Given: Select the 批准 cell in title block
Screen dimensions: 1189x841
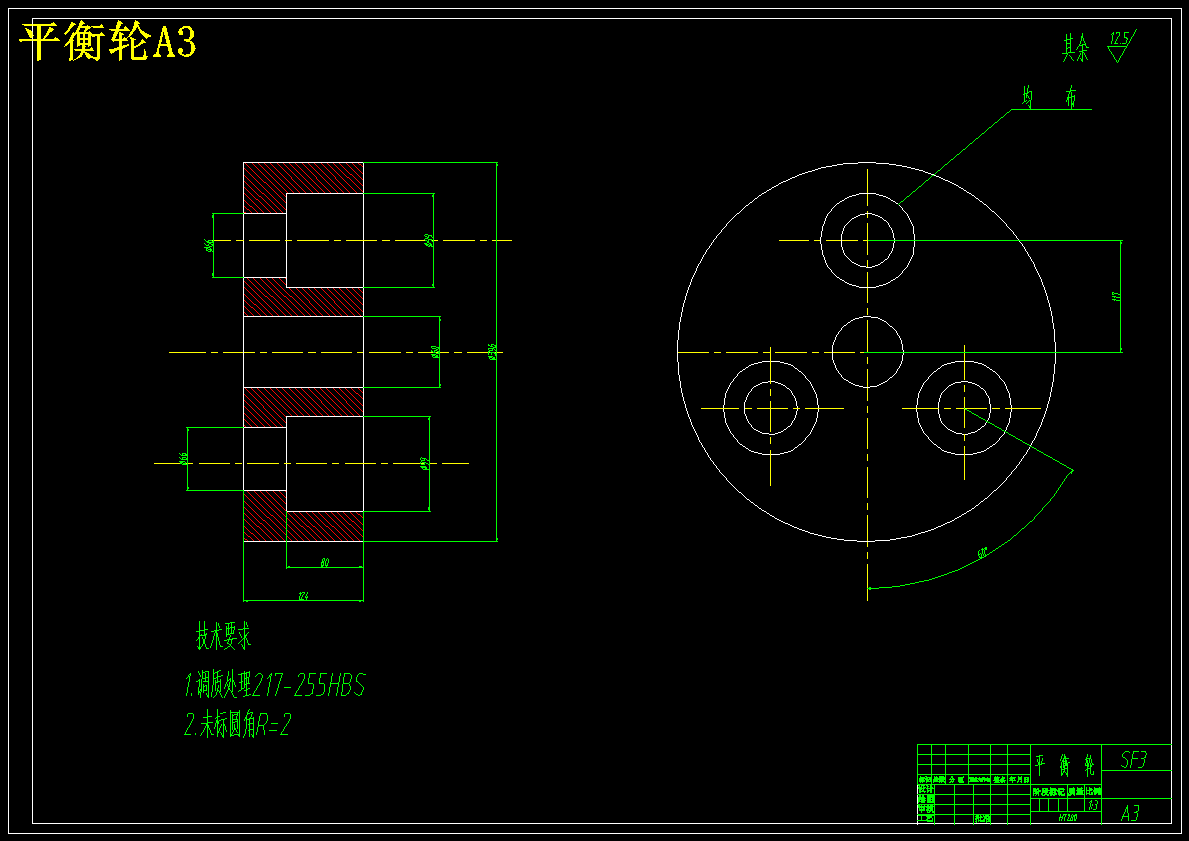Looking at the screenshot, I should 982,819.
